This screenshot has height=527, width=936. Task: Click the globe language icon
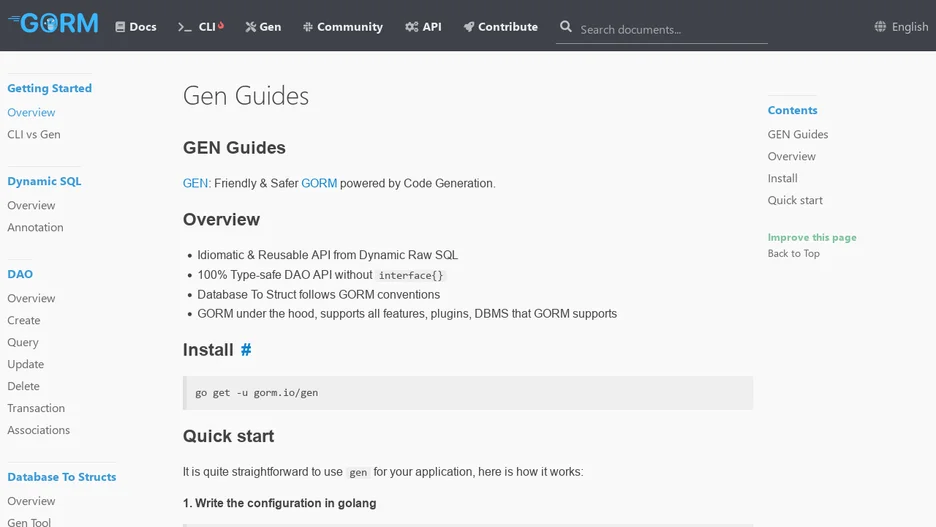(880, 26)
